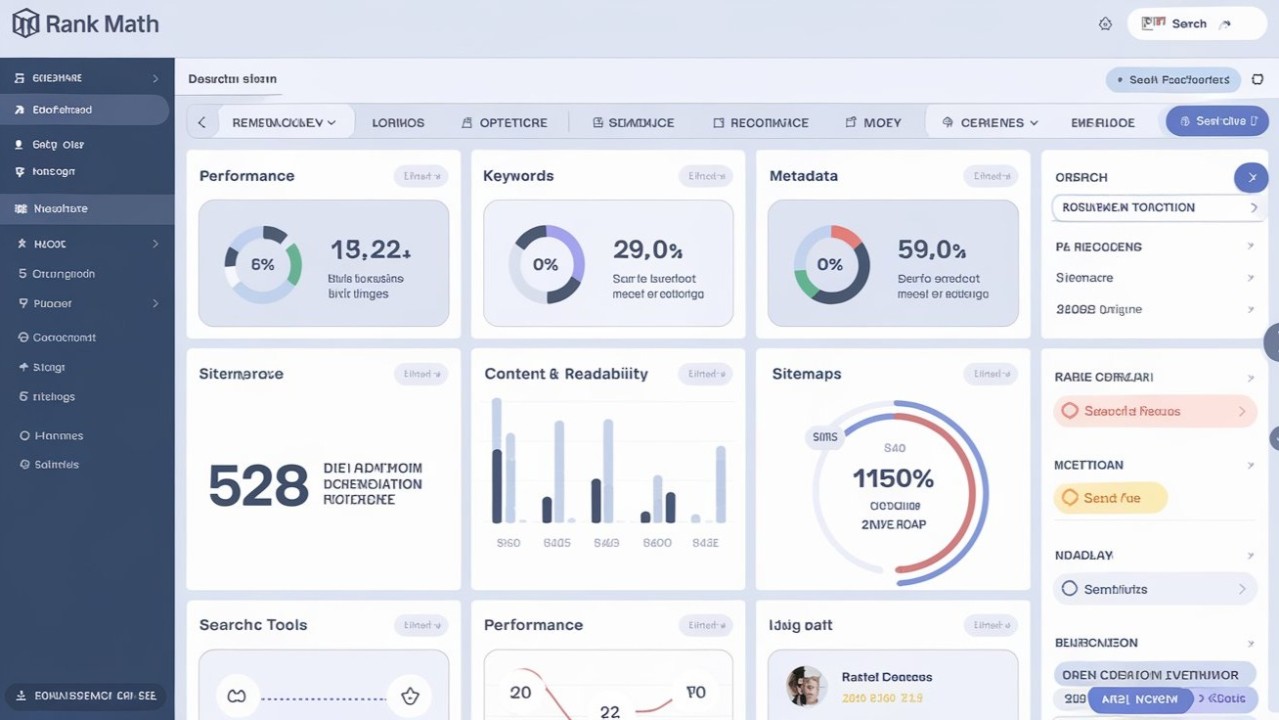Screen dimensions: 1279x720
Task: Click the star icon next to HIOOC
Action: pyautogui.click(x=22, y=244)
